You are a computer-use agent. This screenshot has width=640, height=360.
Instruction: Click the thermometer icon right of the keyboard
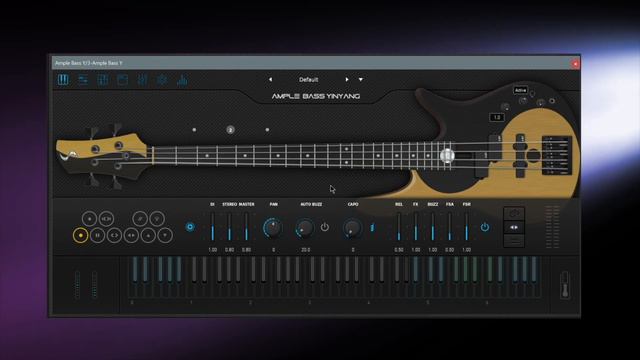pos(565,284)
